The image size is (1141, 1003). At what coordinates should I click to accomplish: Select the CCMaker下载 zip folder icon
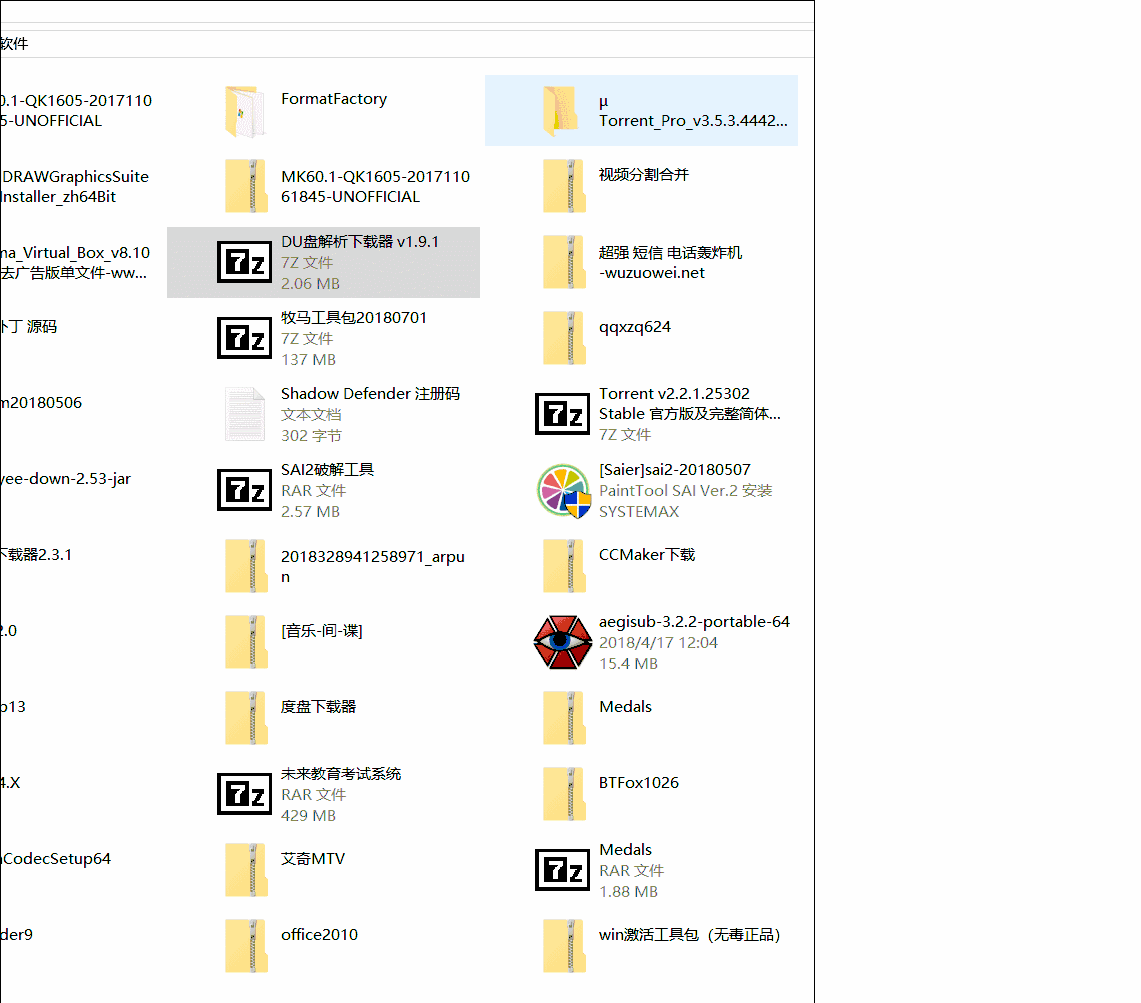coord(564,566)
